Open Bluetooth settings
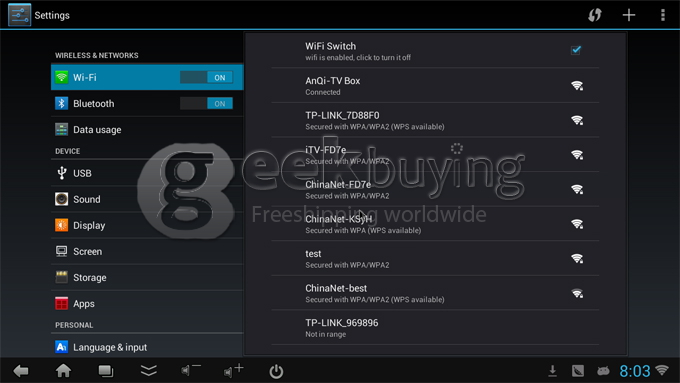 (147, 103)
